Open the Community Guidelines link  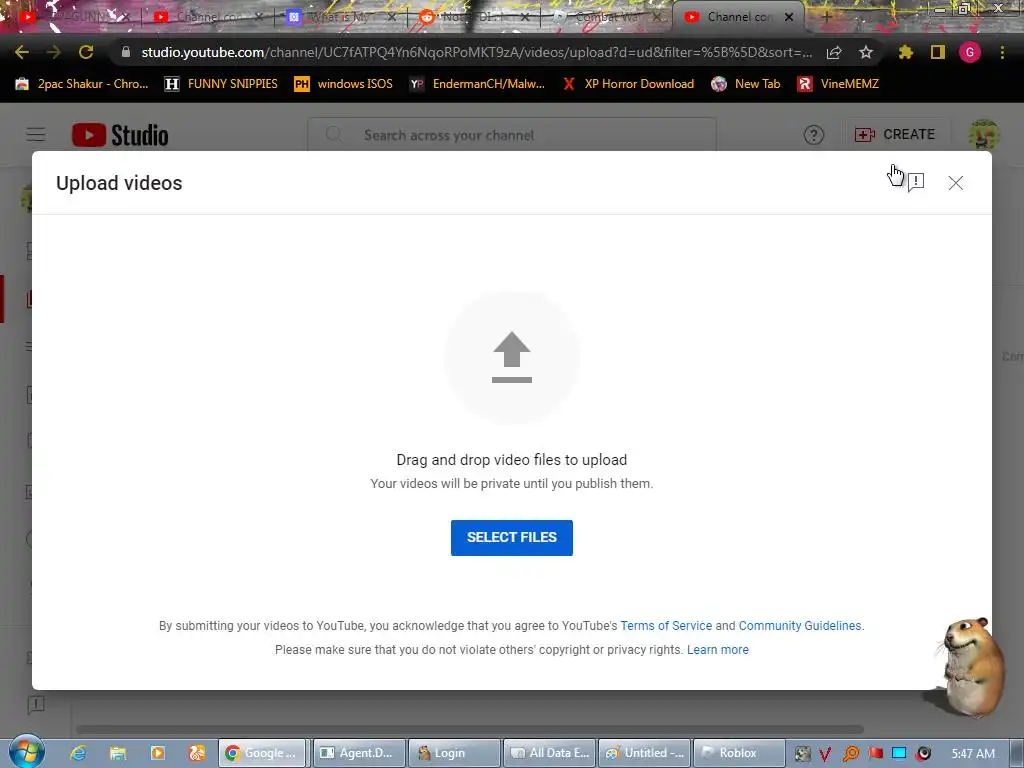click(x=800, y=626)
